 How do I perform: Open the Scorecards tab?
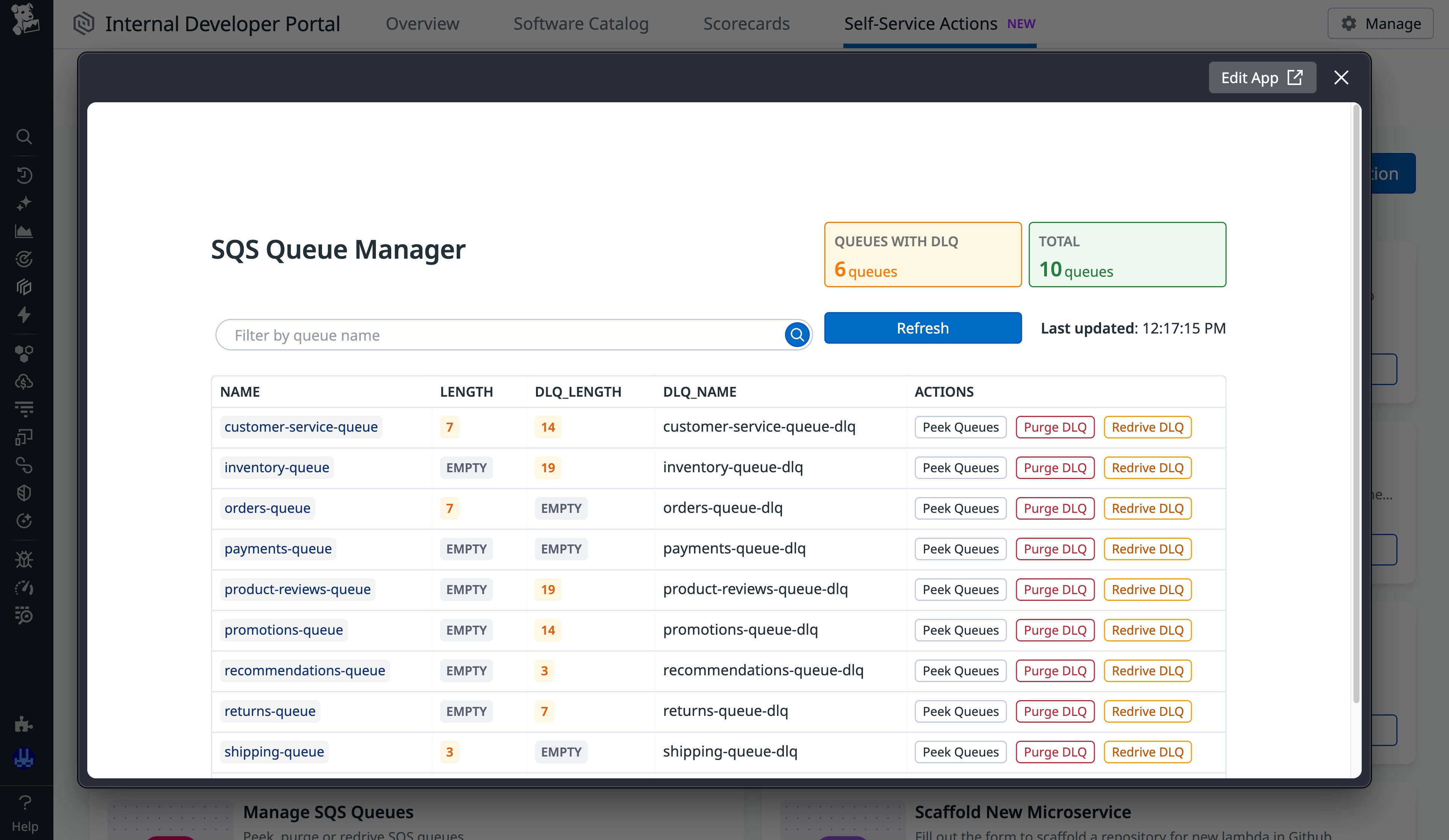[746, 24]
